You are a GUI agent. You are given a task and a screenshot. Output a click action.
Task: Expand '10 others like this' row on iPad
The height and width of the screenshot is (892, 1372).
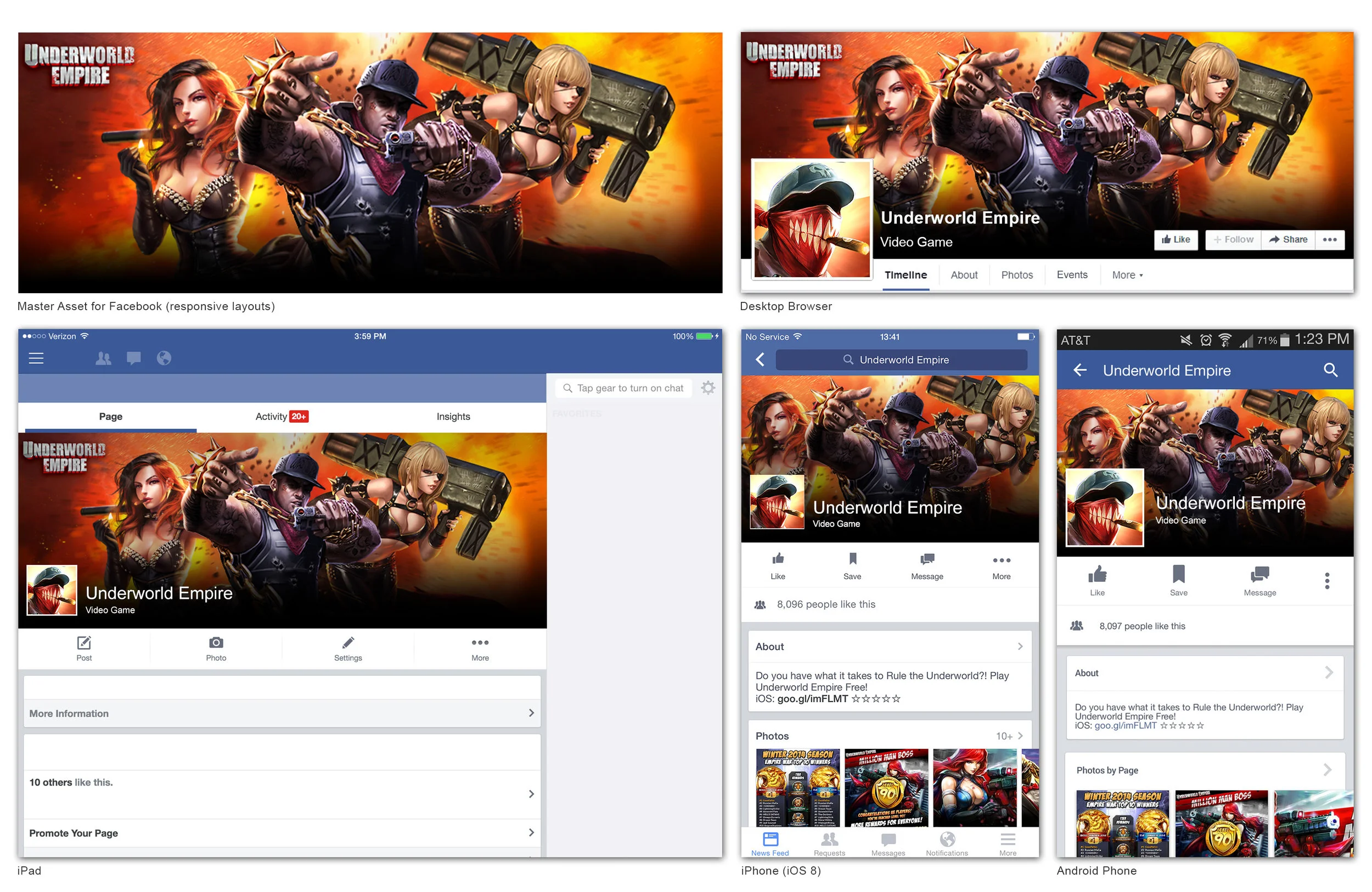(282, 793)
